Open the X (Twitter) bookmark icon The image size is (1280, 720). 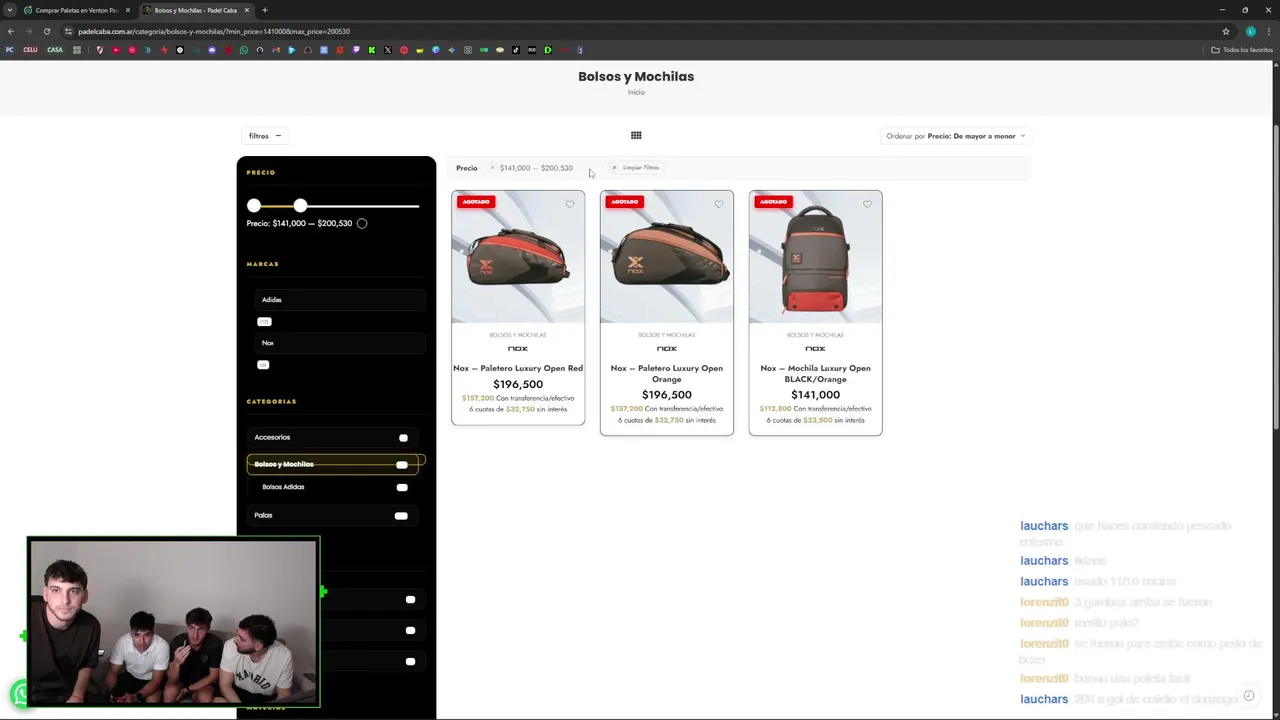click(388, 50)
